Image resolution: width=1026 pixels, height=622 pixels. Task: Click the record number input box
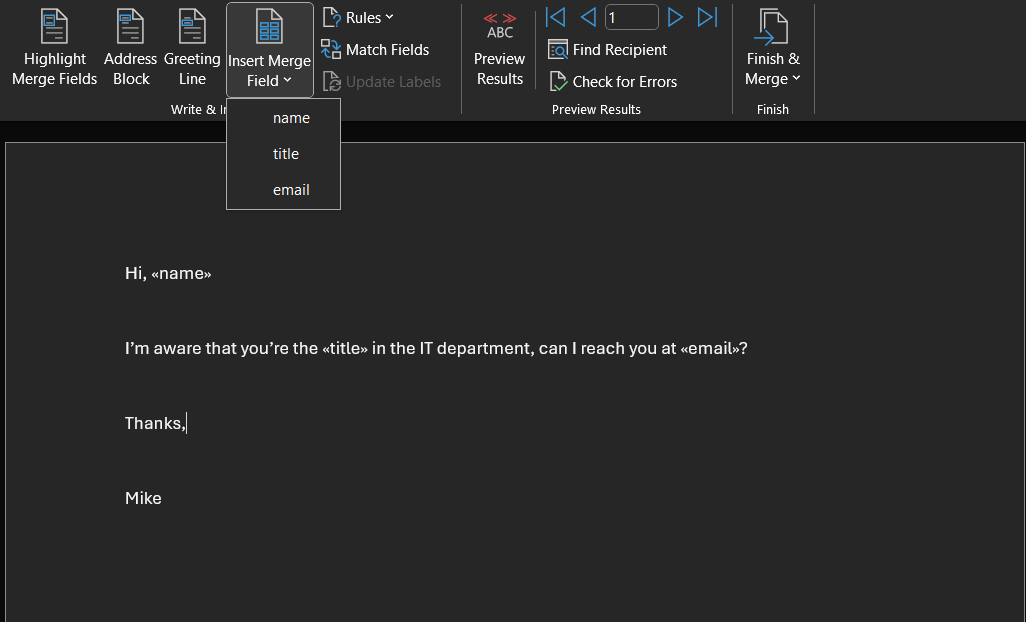pos(631,16)
